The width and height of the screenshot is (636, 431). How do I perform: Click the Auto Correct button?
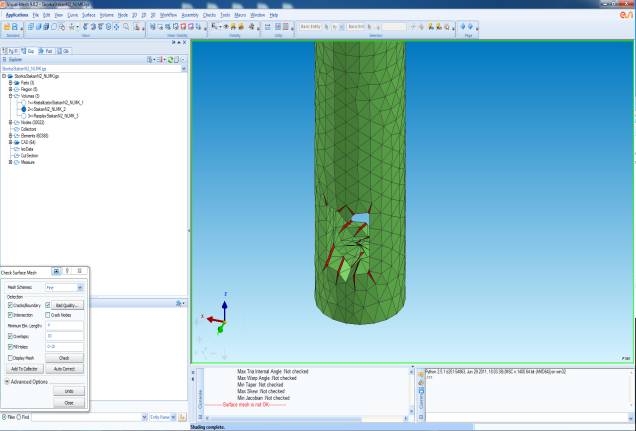click(62, 368)
